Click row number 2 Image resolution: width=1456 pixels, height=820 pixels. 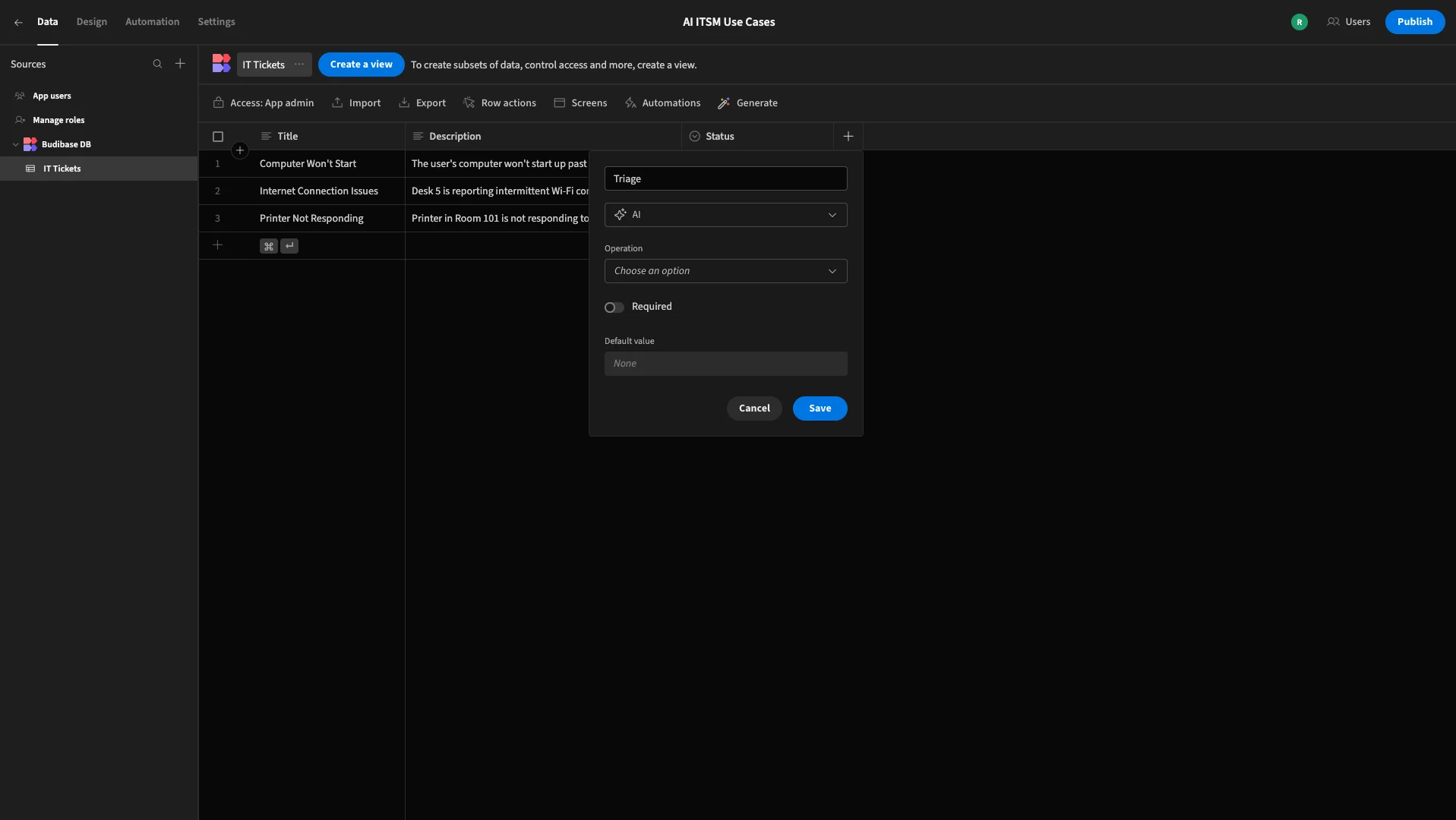point(217,191)
